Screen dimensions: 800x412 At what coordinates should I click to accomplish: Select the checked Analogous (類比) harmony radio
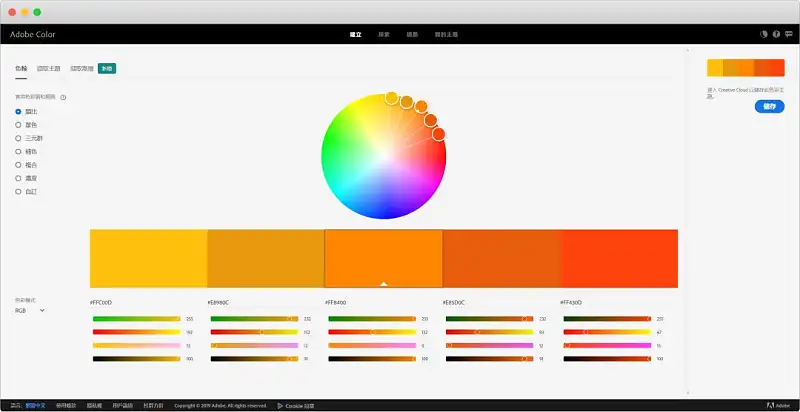(x=18, y=112)
